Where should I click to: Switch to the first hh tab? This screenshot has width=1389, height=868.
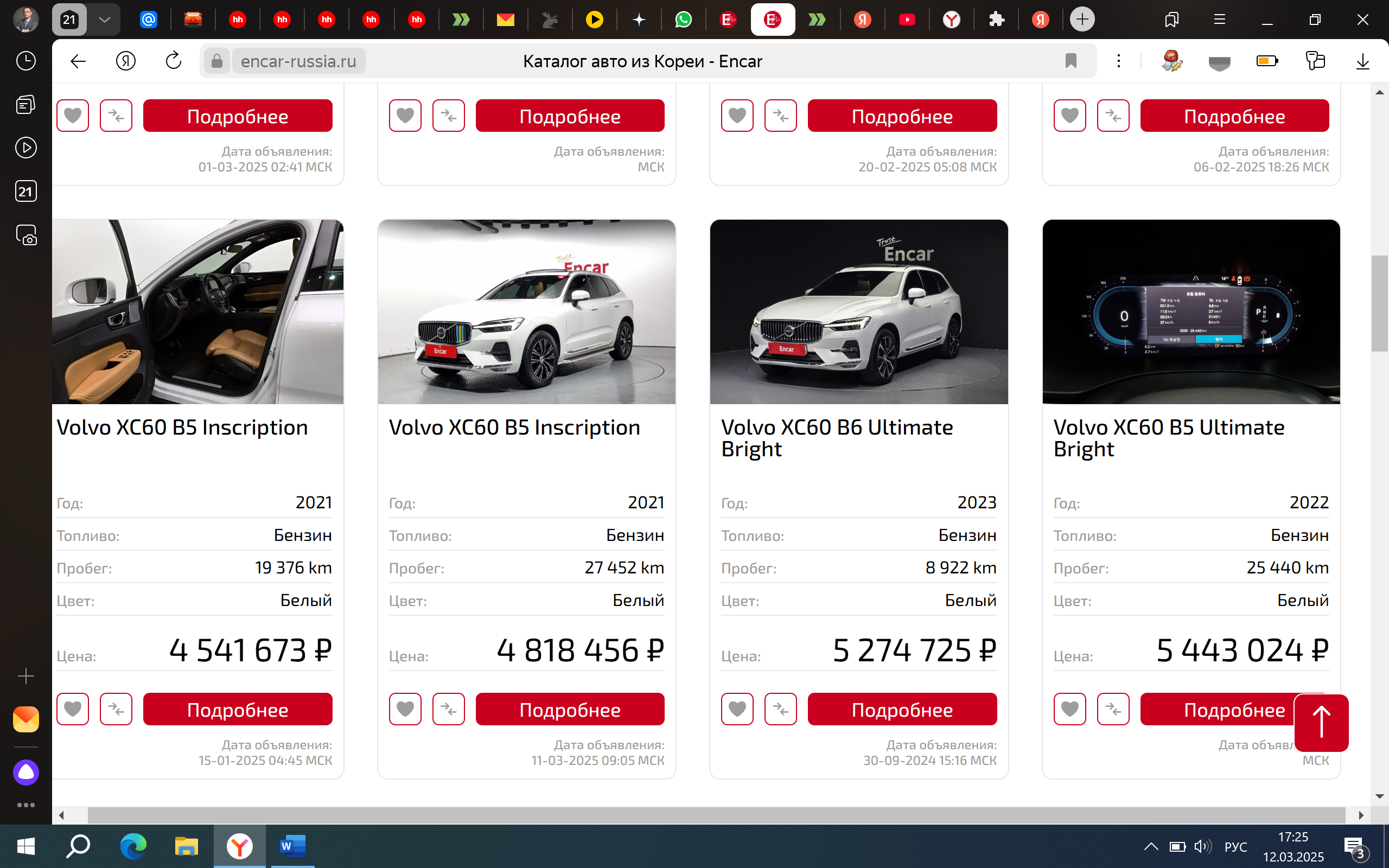pyautogui.click(x=237, y=20)
